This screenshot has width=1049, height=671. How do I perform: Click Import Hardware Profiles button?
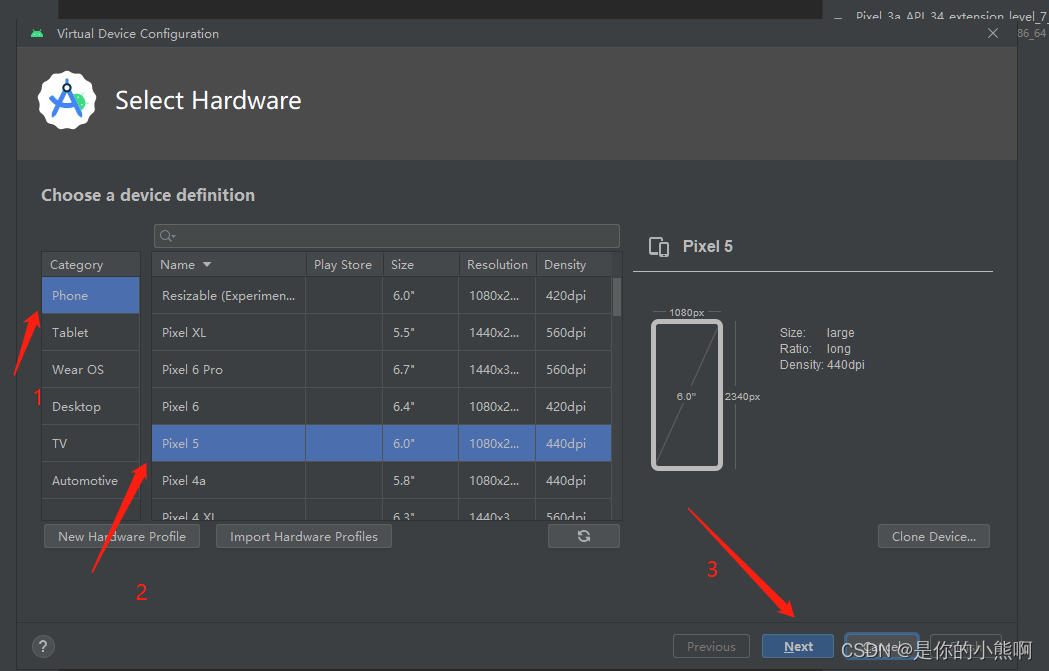304,537
